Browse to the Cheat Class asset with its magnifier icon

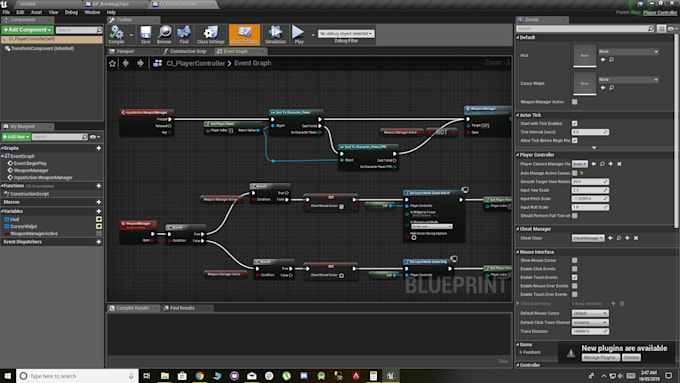pyautogui.click(x=619, y=238)
